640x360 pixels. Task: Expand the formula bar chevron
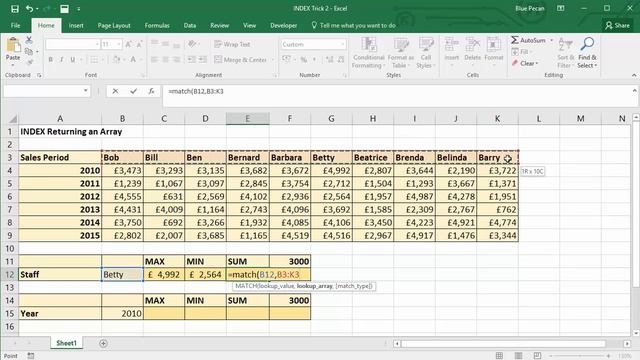[635, 91]
